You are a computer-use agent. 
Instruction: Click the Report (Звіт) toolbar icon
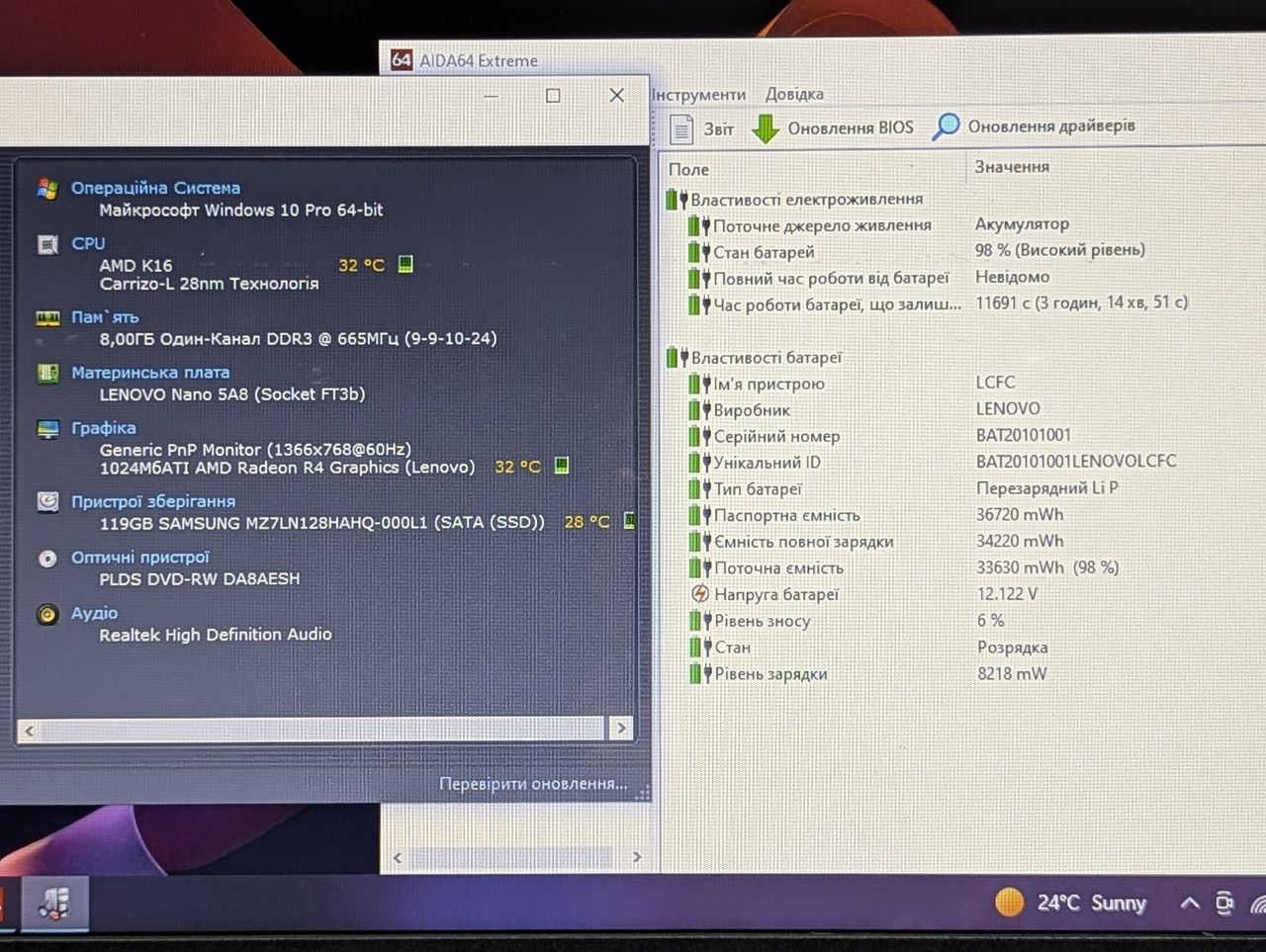click(x=682, y=129)
